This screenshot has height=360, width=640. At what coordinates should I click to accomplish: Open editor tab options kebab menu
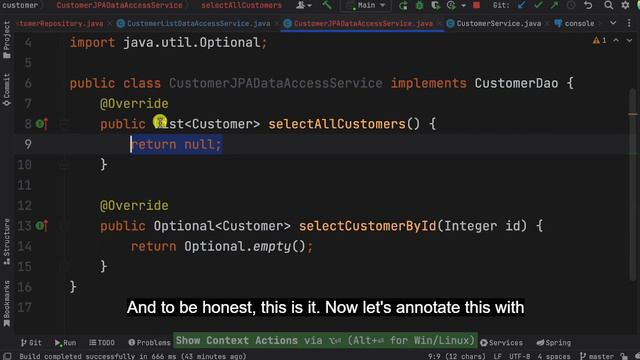629,23
